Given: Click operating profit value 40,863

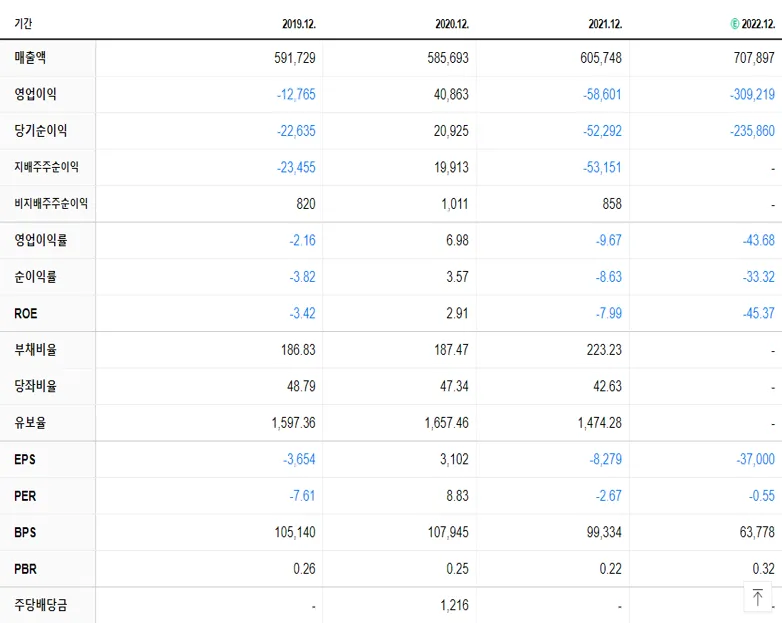Looking at the screenshot, I should [451, 94].
